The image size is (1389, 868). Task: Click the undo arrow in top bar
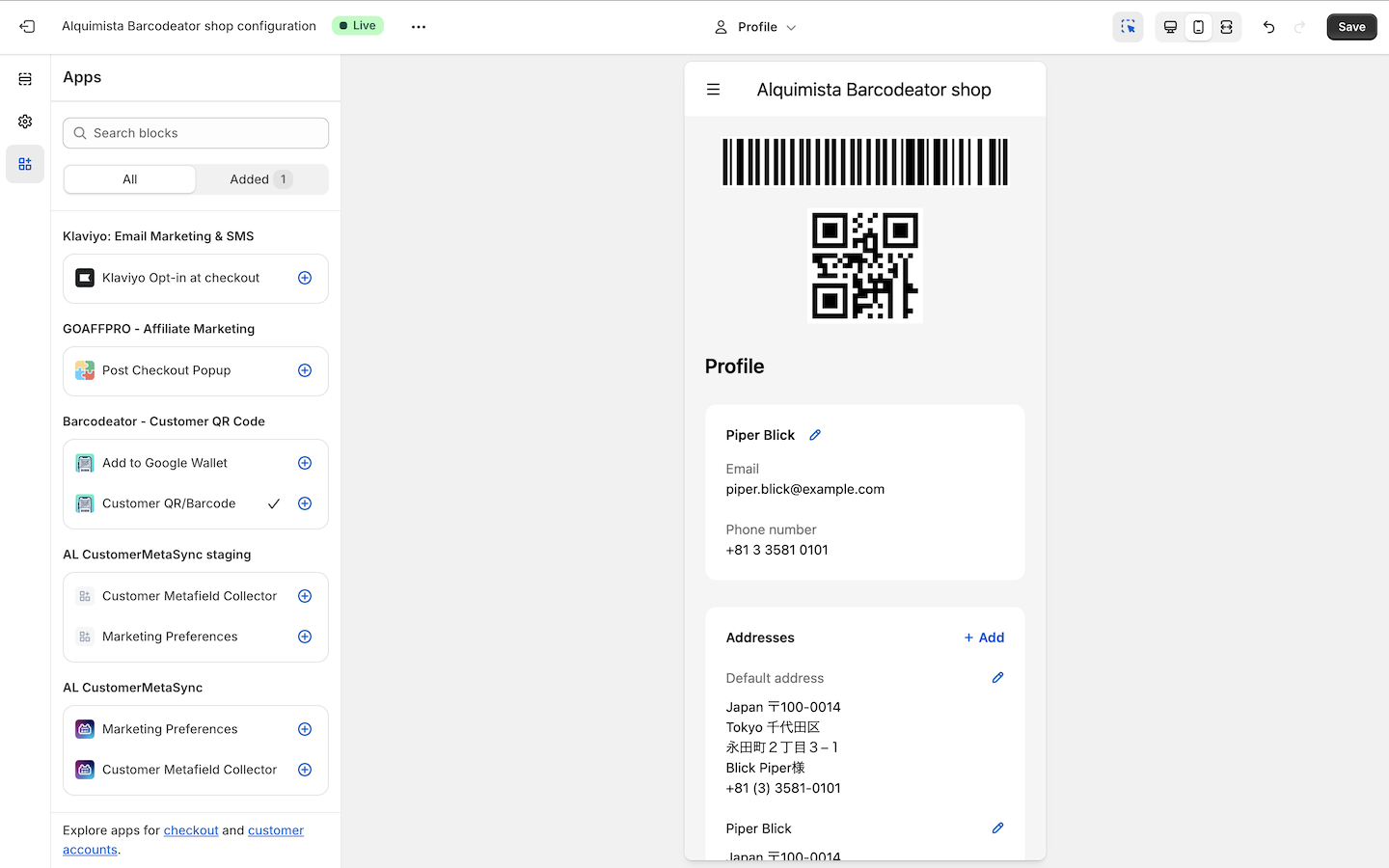point(1268,27)
